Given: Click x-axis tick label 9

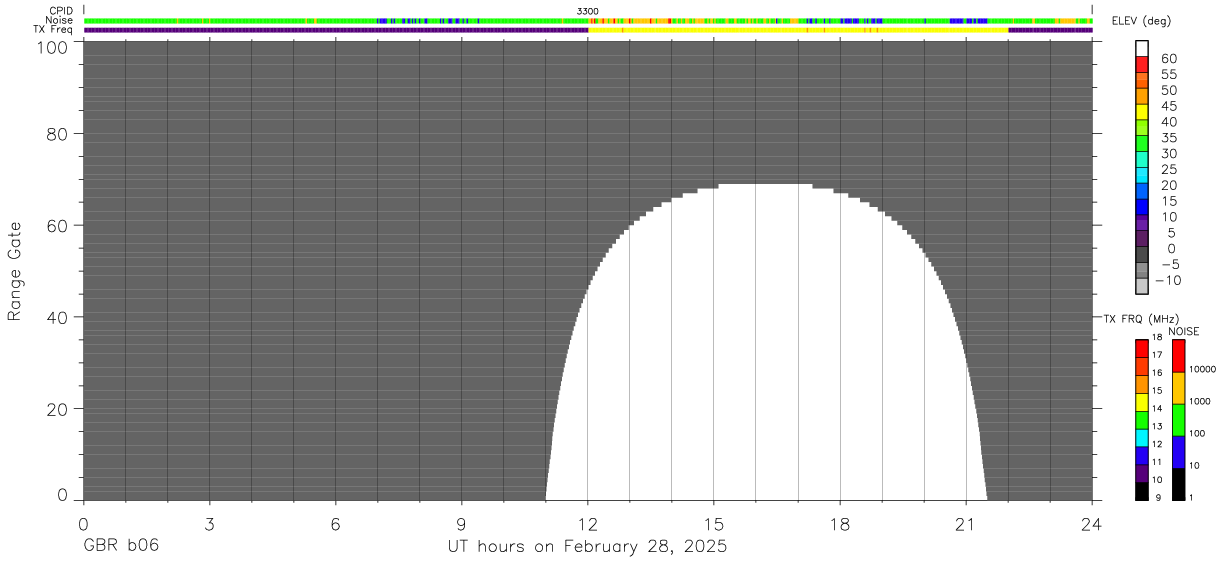Looking at the screenshot, I should pyautogui.click(x=461, y=524).
